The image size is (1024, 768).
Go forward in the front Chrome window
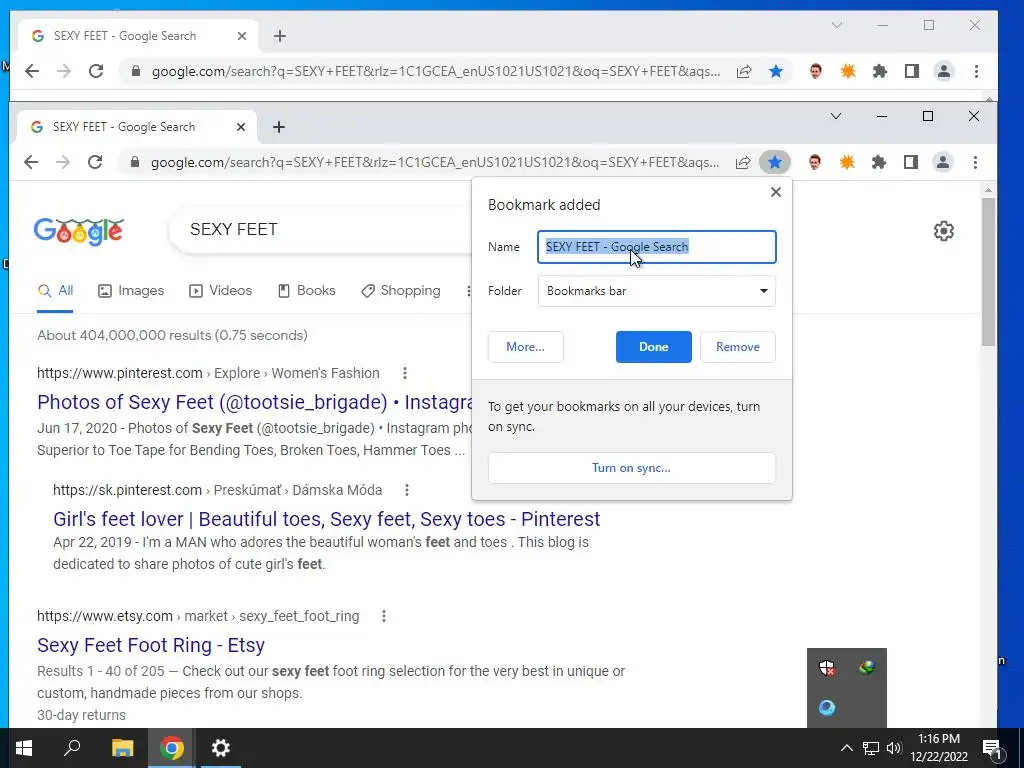(x=63, y=162)
